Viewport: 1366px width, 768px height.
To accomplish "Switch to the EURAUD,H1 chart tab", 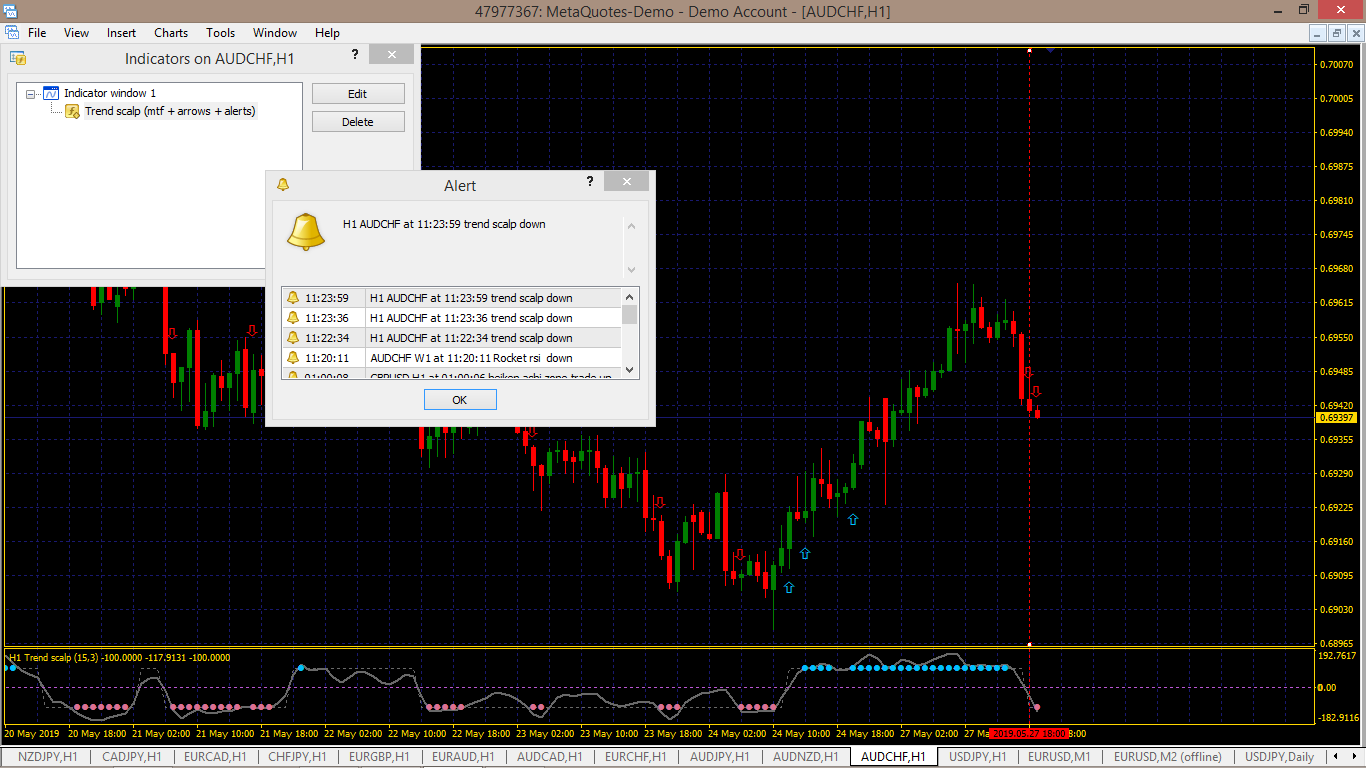I will (x=463, y=757).
